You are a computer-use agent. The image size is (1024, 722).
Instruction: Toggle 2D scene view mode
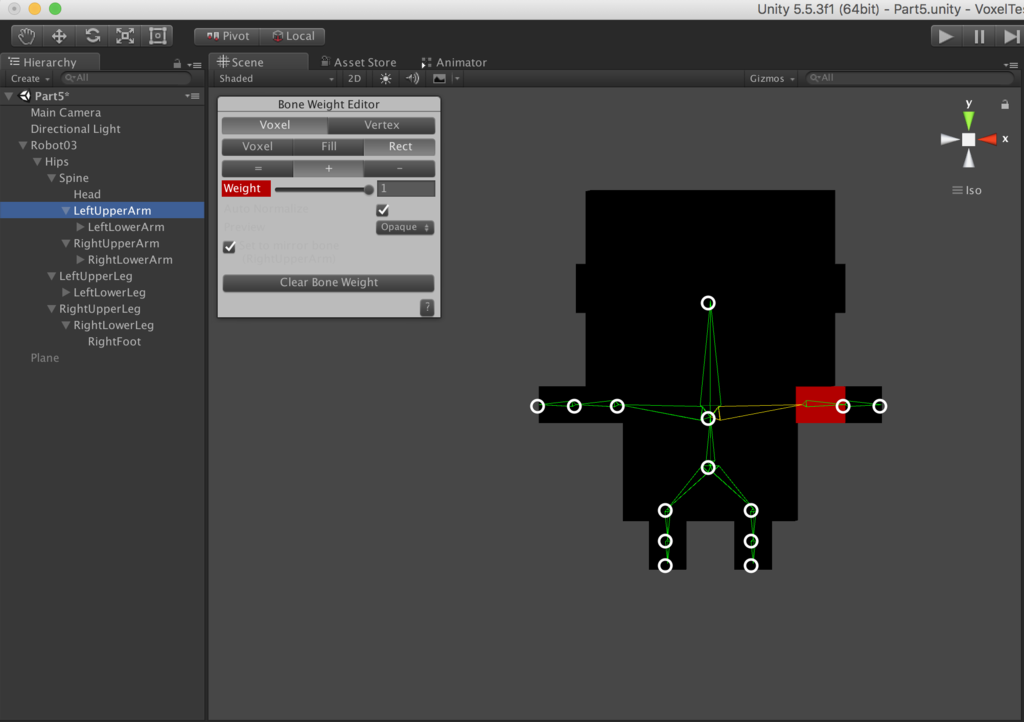pyautogui.click(x=355, y=78)
